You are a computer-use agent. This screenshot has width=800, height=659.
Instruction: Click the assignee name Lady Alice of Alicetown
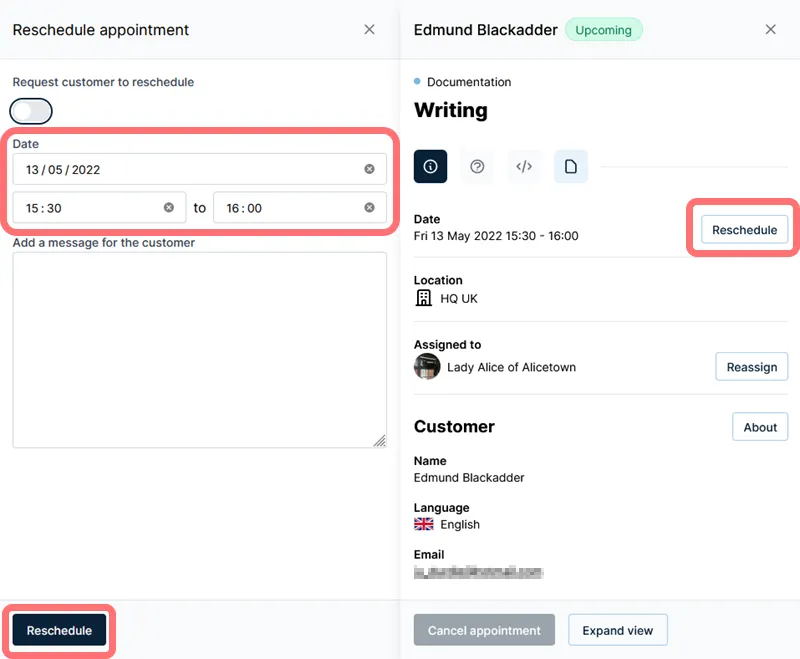pyautogui.click(x=511, y=367)
